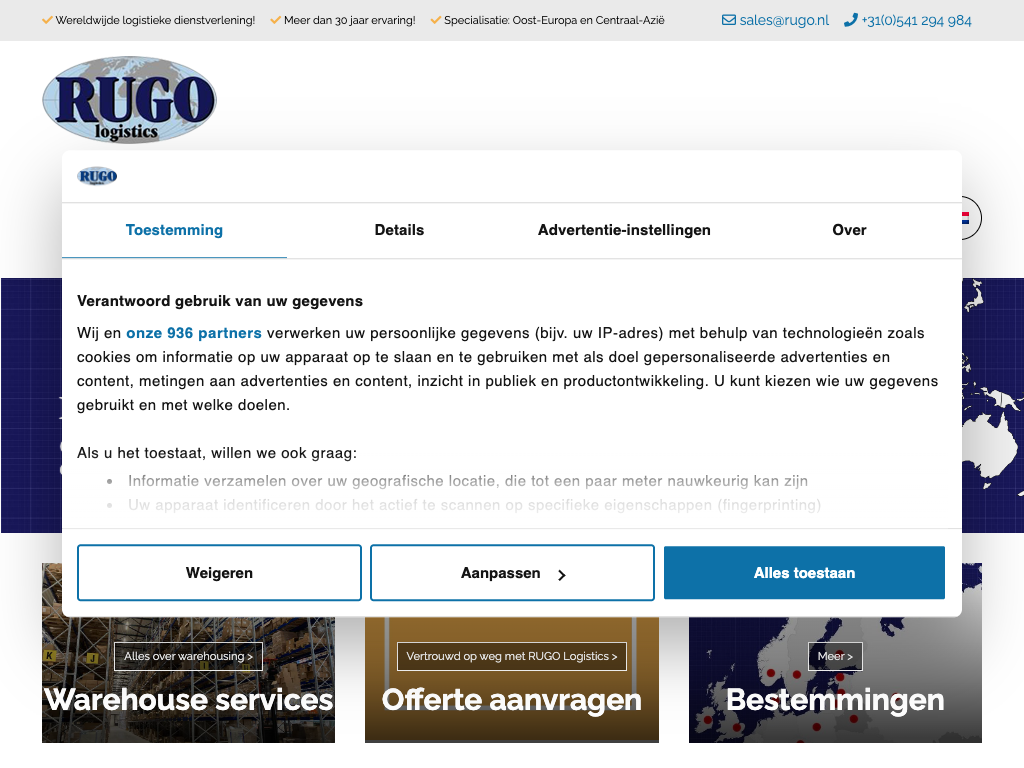
Task: Click the Dutch flag language selector
Action: click(967, 218)
